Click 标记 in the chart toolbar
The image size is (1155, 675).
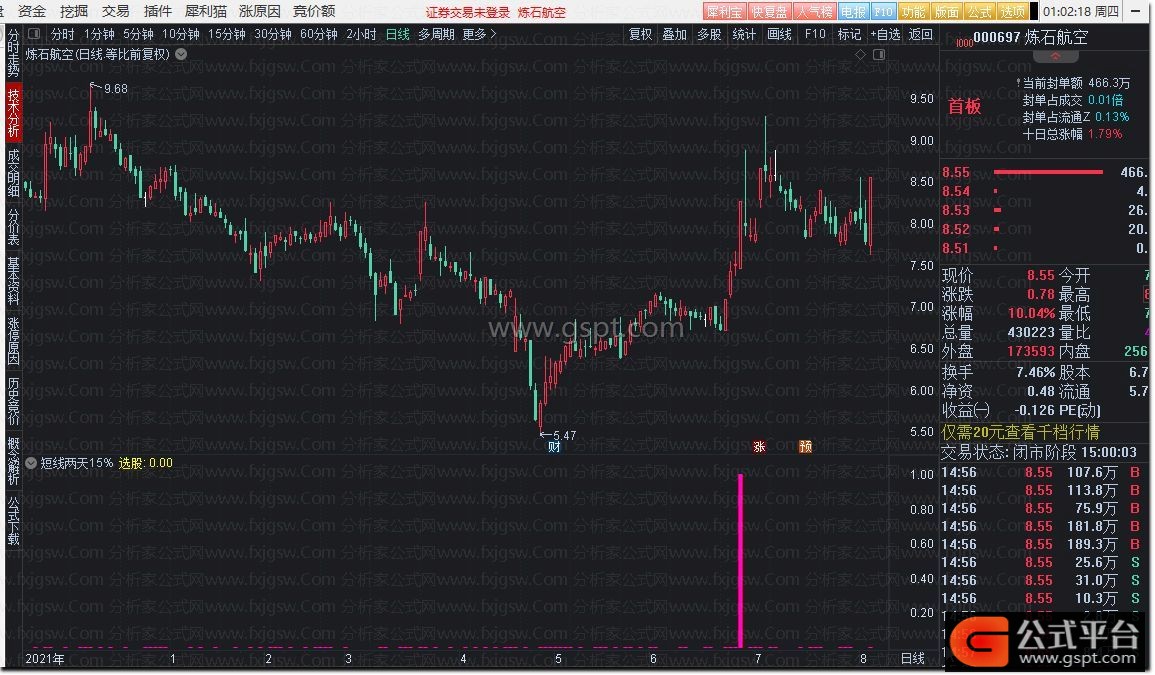pos(849,34)
